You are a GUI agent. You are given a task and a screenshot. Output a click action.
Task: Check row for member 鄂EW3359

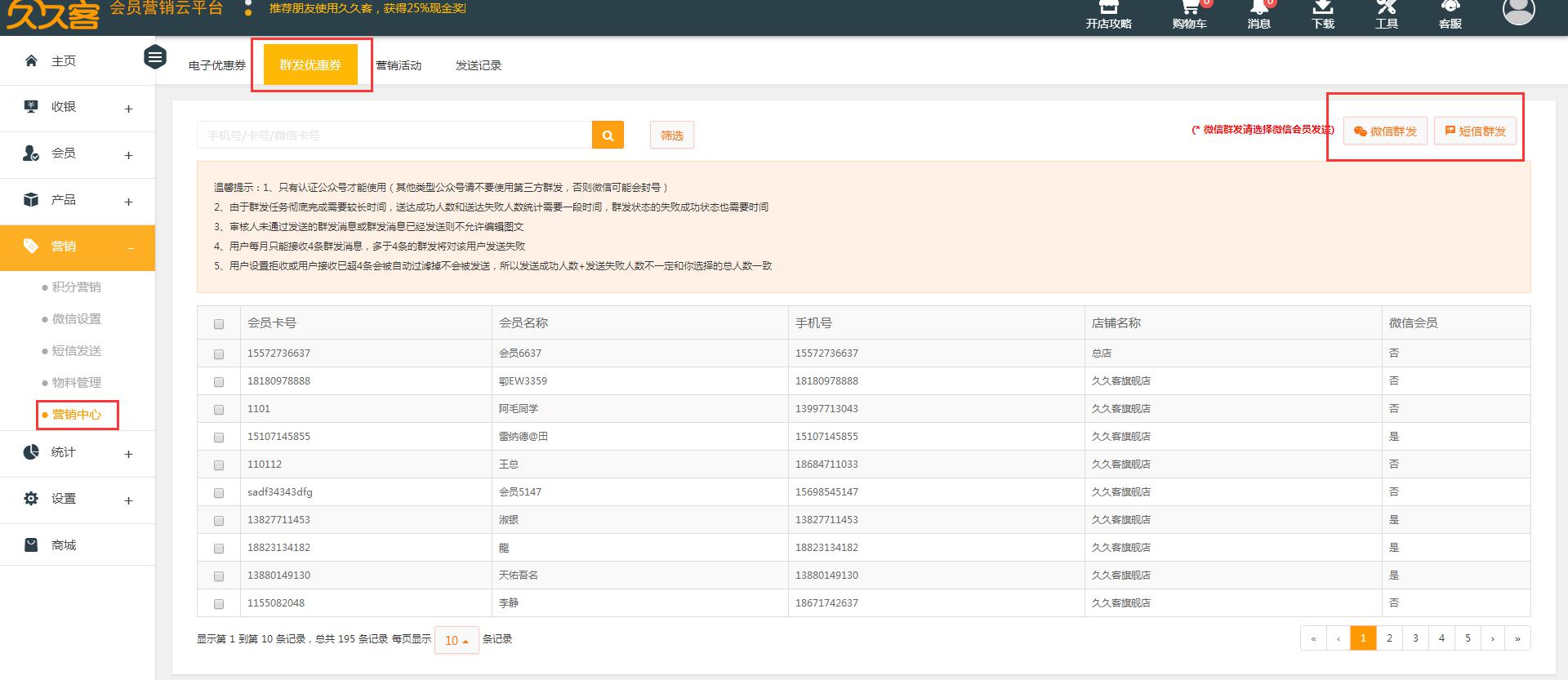click(x=219, y=382)
